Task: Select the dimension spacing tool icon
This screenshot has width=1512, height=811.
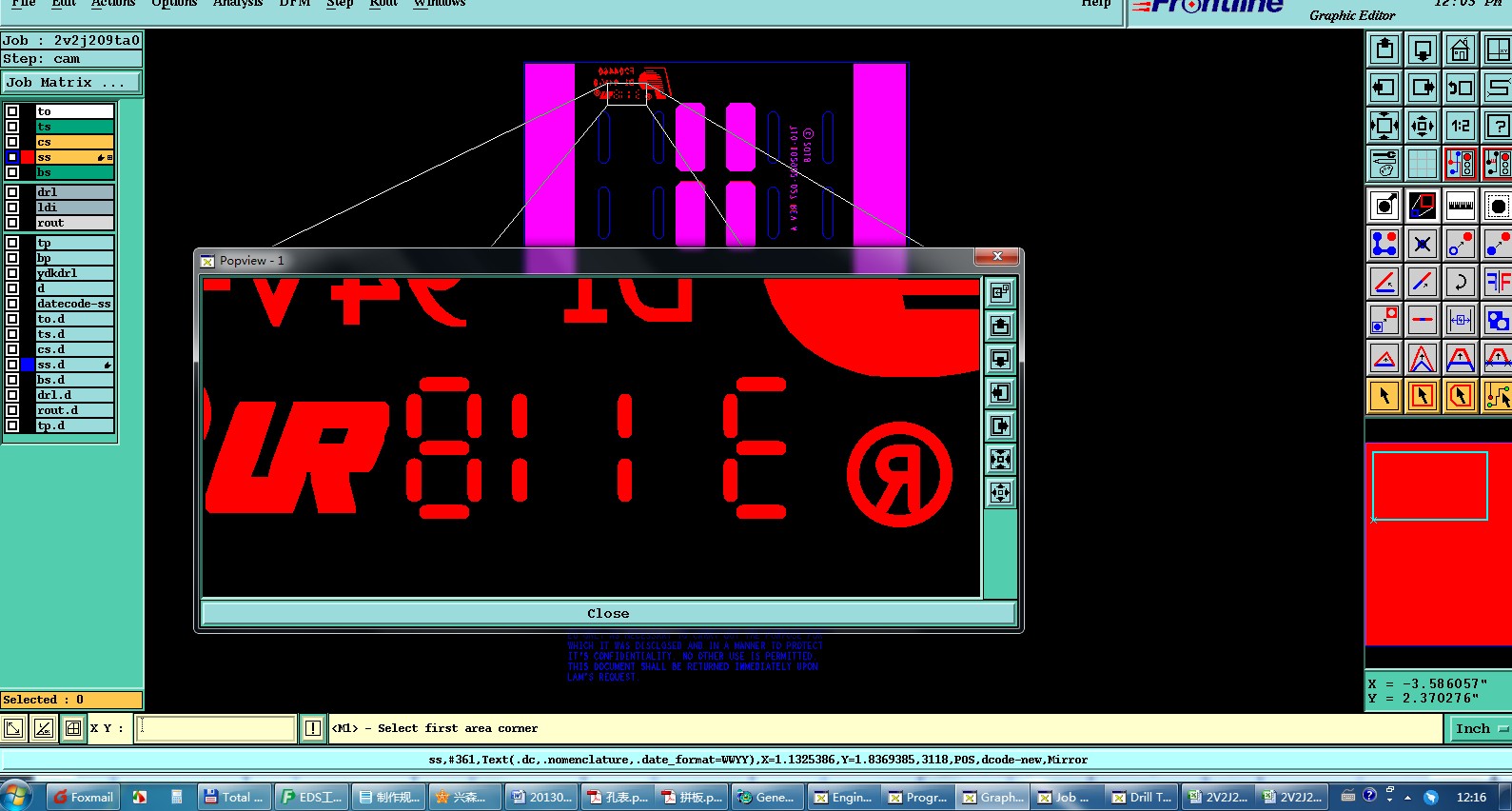Action: (x=1461, y=320)
